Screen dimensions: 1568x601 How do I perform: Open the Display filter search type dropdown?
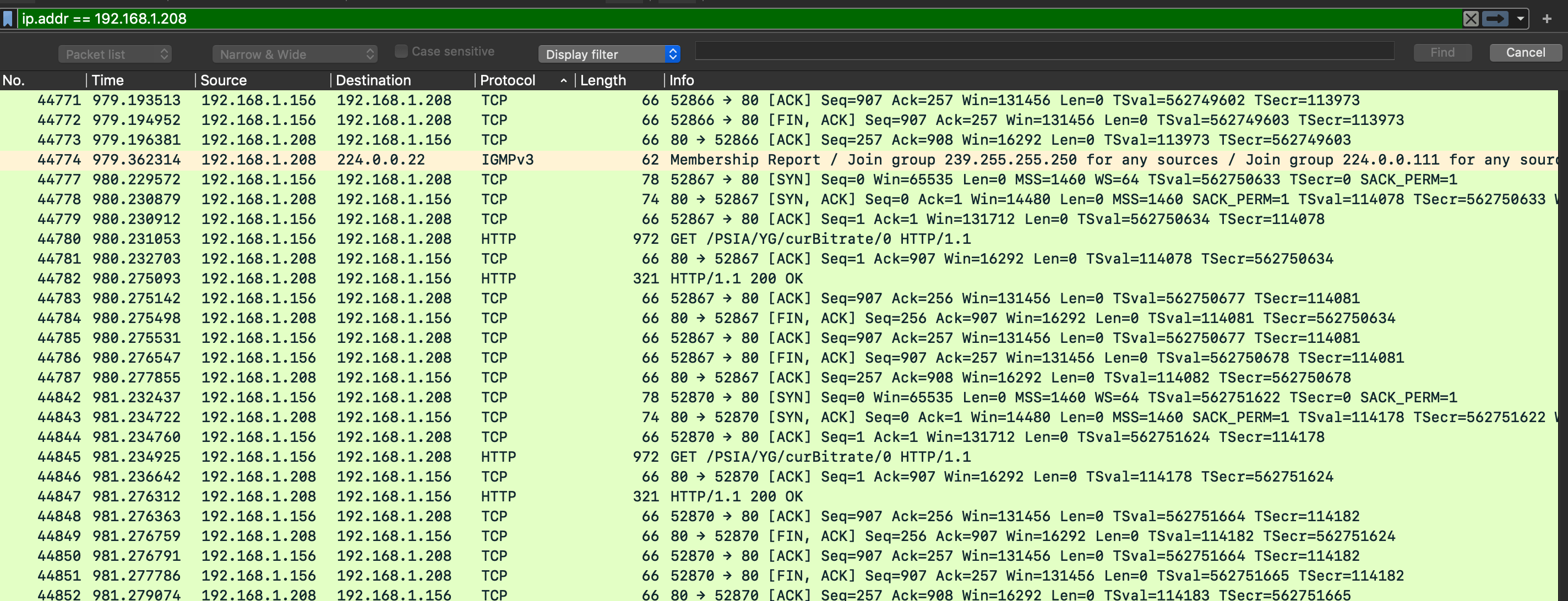click(609, 53)
